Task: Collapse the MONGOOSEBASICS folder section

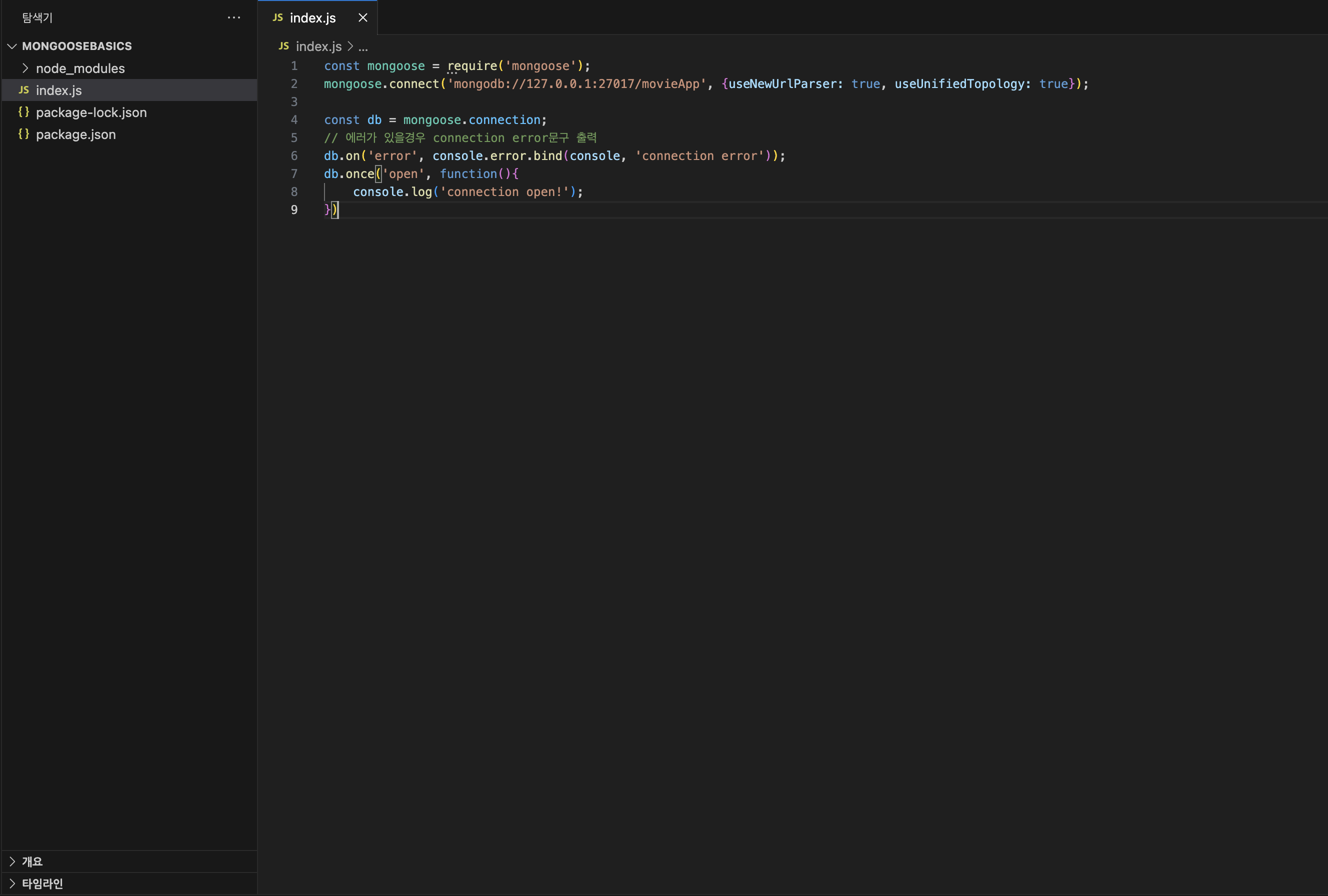Action: point(12,46)
